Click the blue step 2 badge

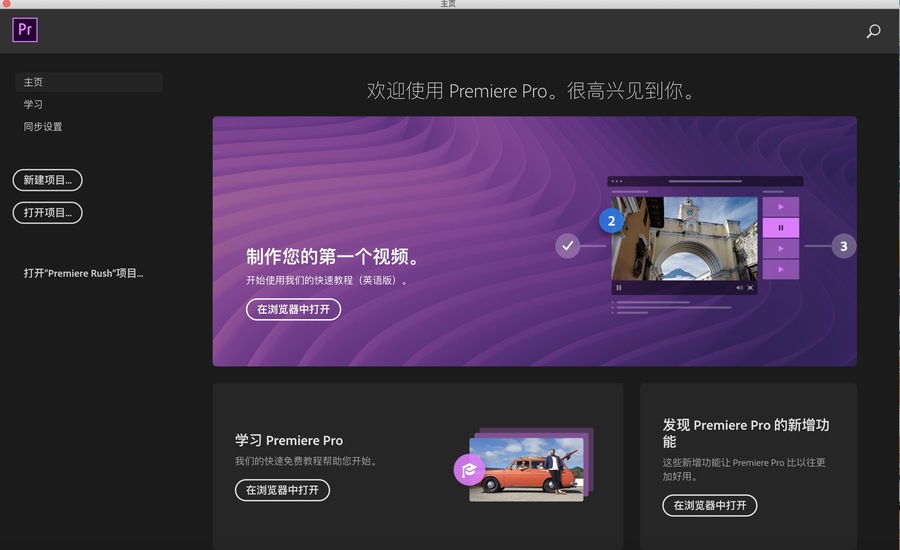click(611, 221)
